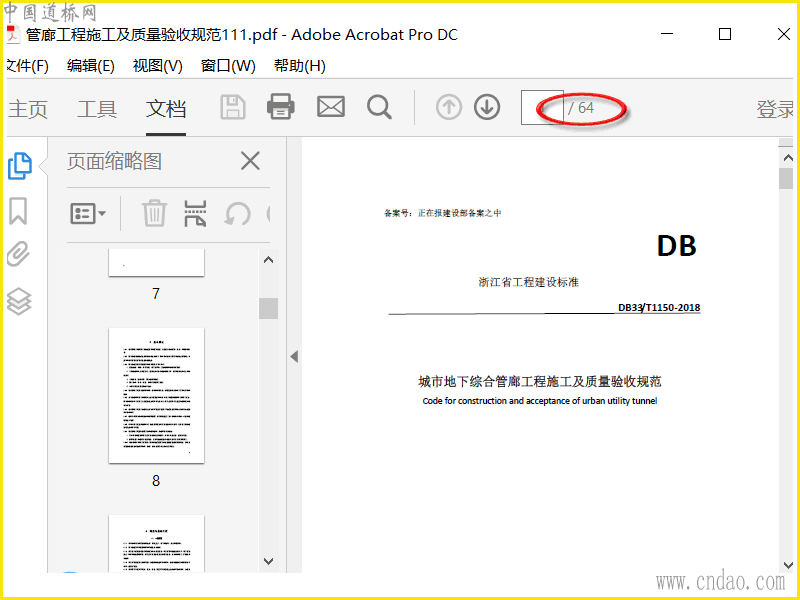The image size is (800, 600).
Task: Open the 窗口(W) menu
Action: click(228, 66)
